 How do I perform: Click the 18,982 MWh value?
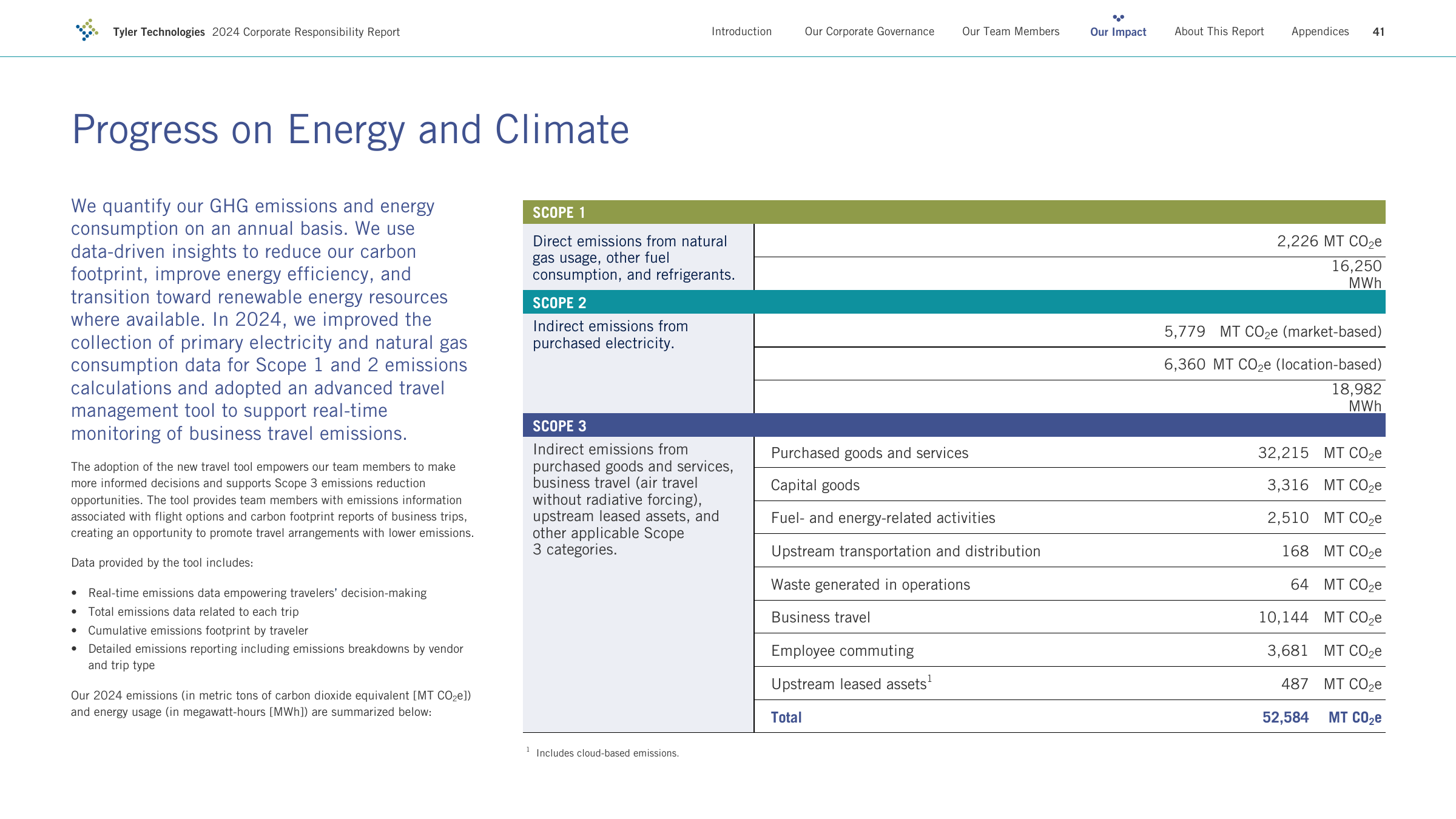pyautogui.click(x=1356, y=397)
